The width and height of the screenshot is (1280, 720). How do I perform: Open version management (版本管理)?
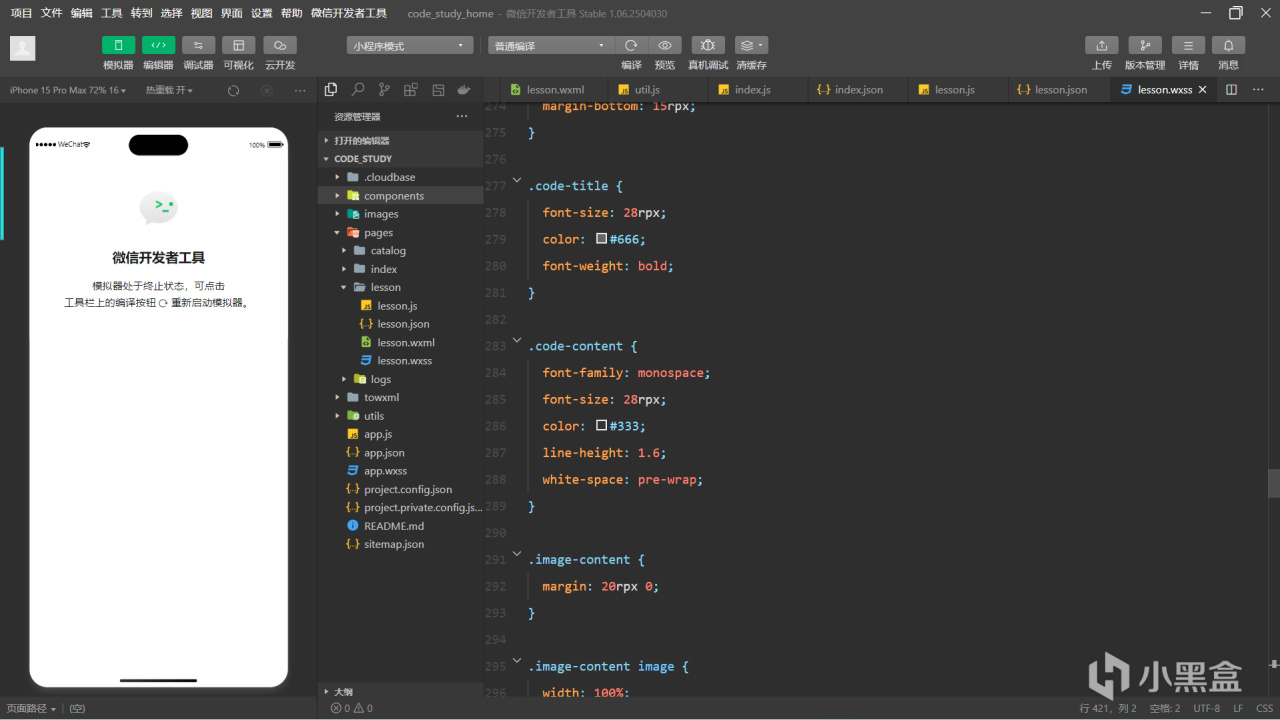coord(1144,46)
